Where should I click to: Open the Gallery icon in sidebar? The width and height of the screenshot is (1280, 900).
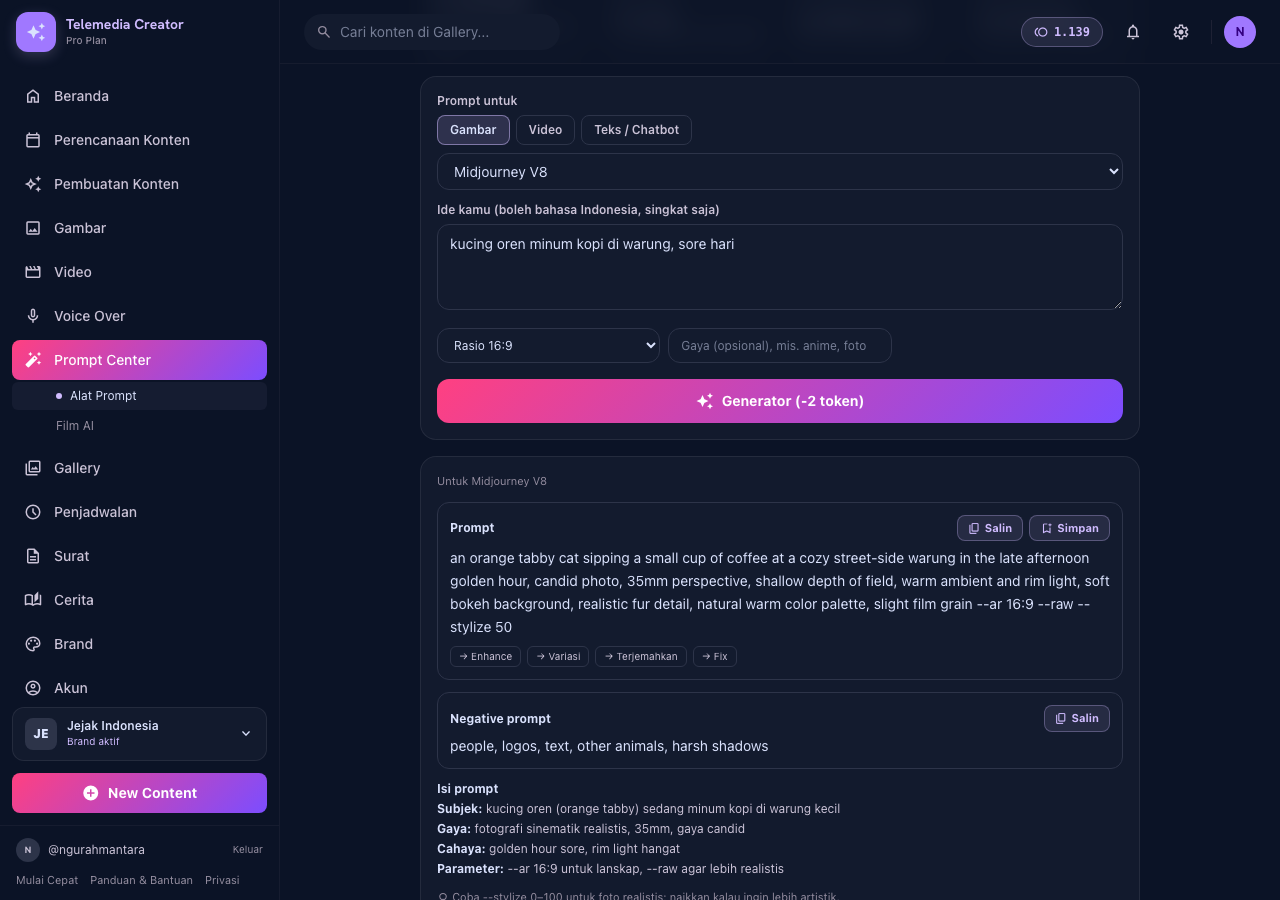pyautogui.click(x=33, y=468)
